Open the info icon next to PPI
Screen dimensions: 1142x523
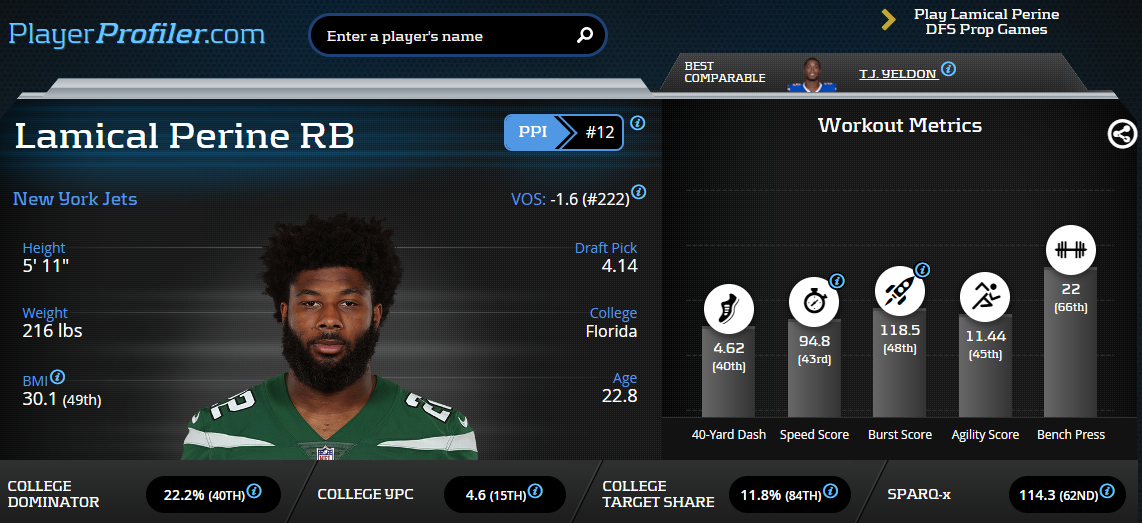pyautogui.click(x=637, y=122)
